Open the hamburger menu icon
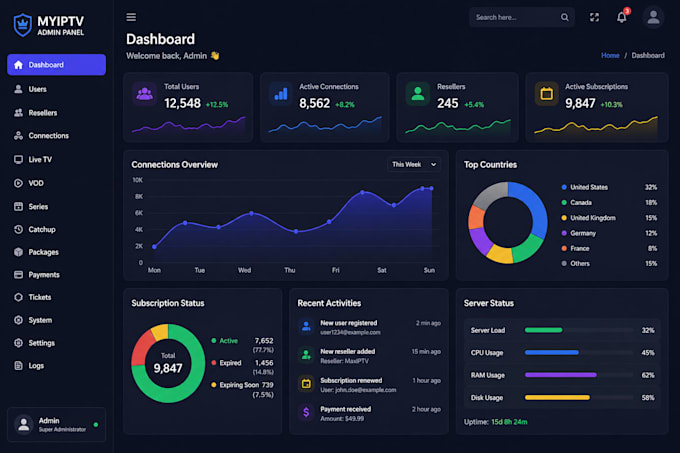Image resolution: width=680 pixels, height=453 pixels. (x=131, y=17)
